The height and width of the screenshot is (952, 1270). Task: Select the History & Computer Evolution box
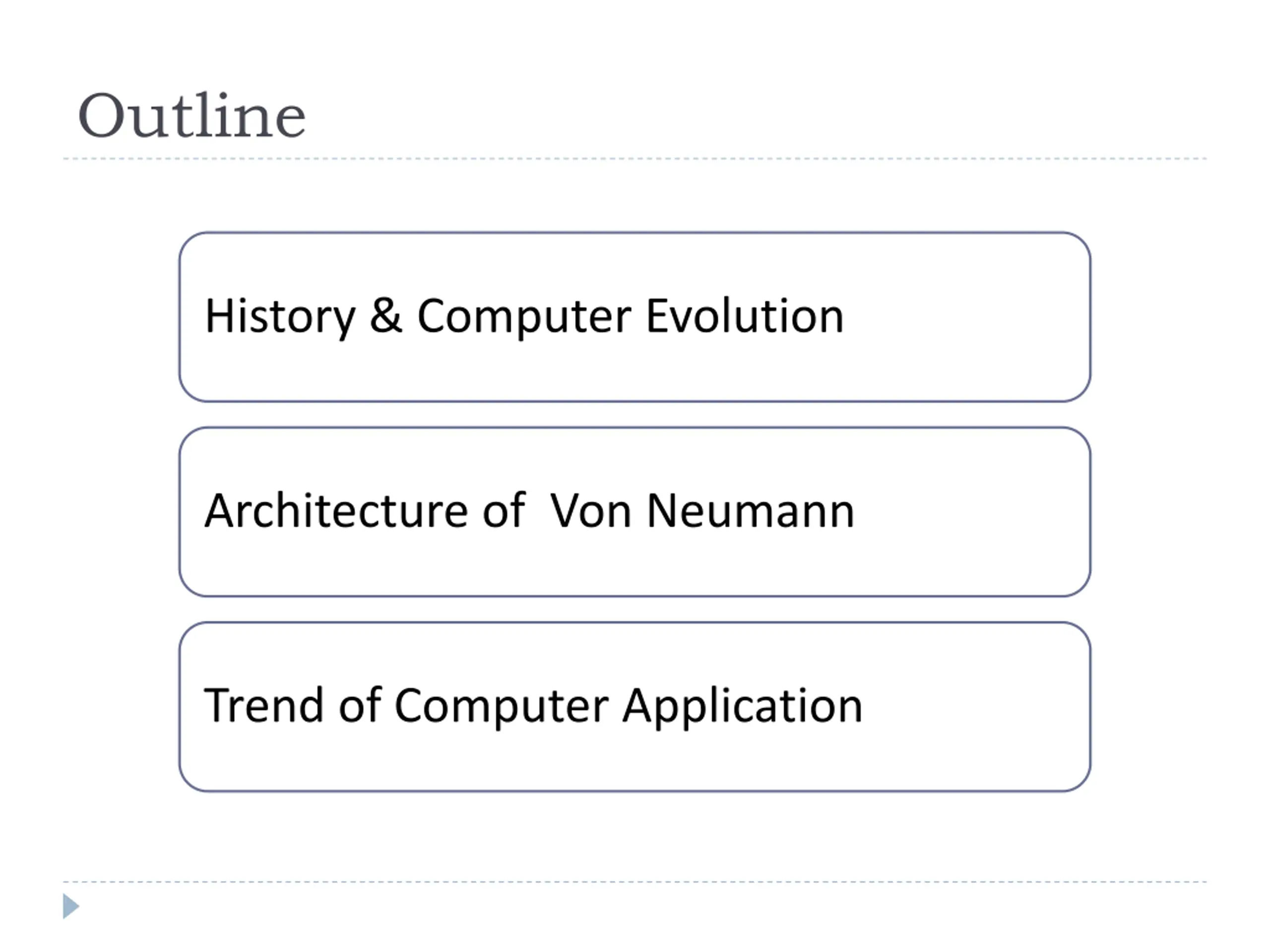(x=635, y=317)
